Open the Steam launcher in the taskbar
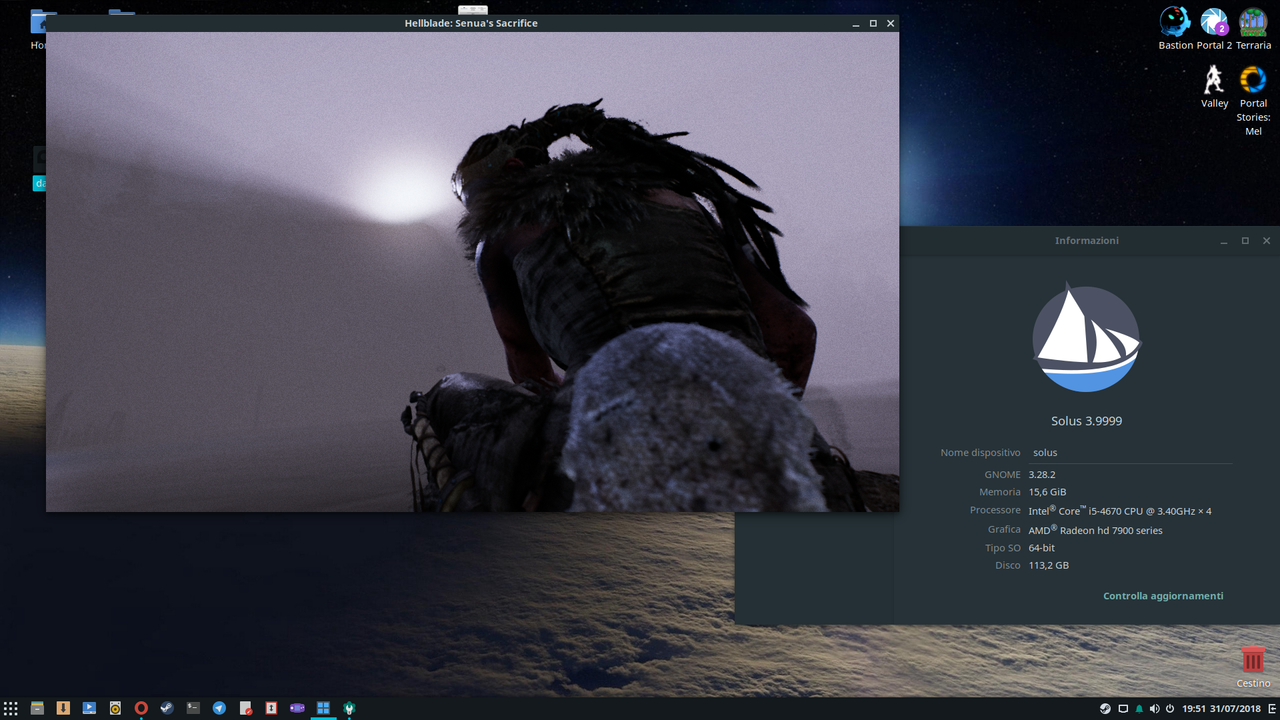The height and width of the screenshot is (720, 1280). coord(167,708)
